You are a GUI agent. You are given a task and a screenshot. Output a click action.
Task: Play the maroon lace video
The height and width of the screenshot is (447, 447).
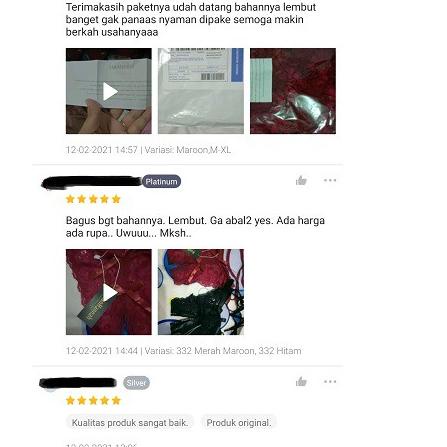click(x=109, y=292)
